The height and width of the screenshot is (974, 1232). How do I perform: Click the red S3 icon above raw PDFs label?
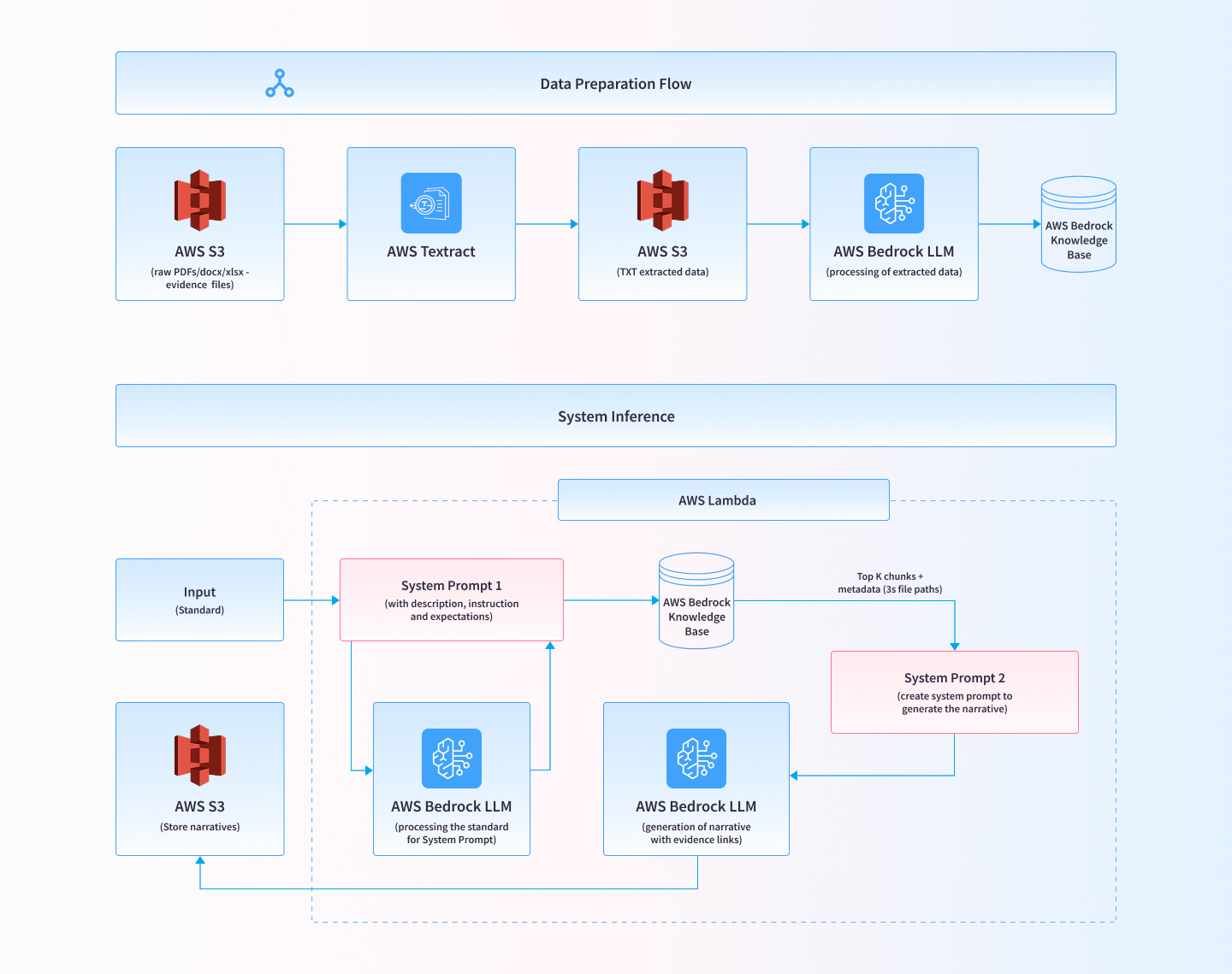(200, 200)
